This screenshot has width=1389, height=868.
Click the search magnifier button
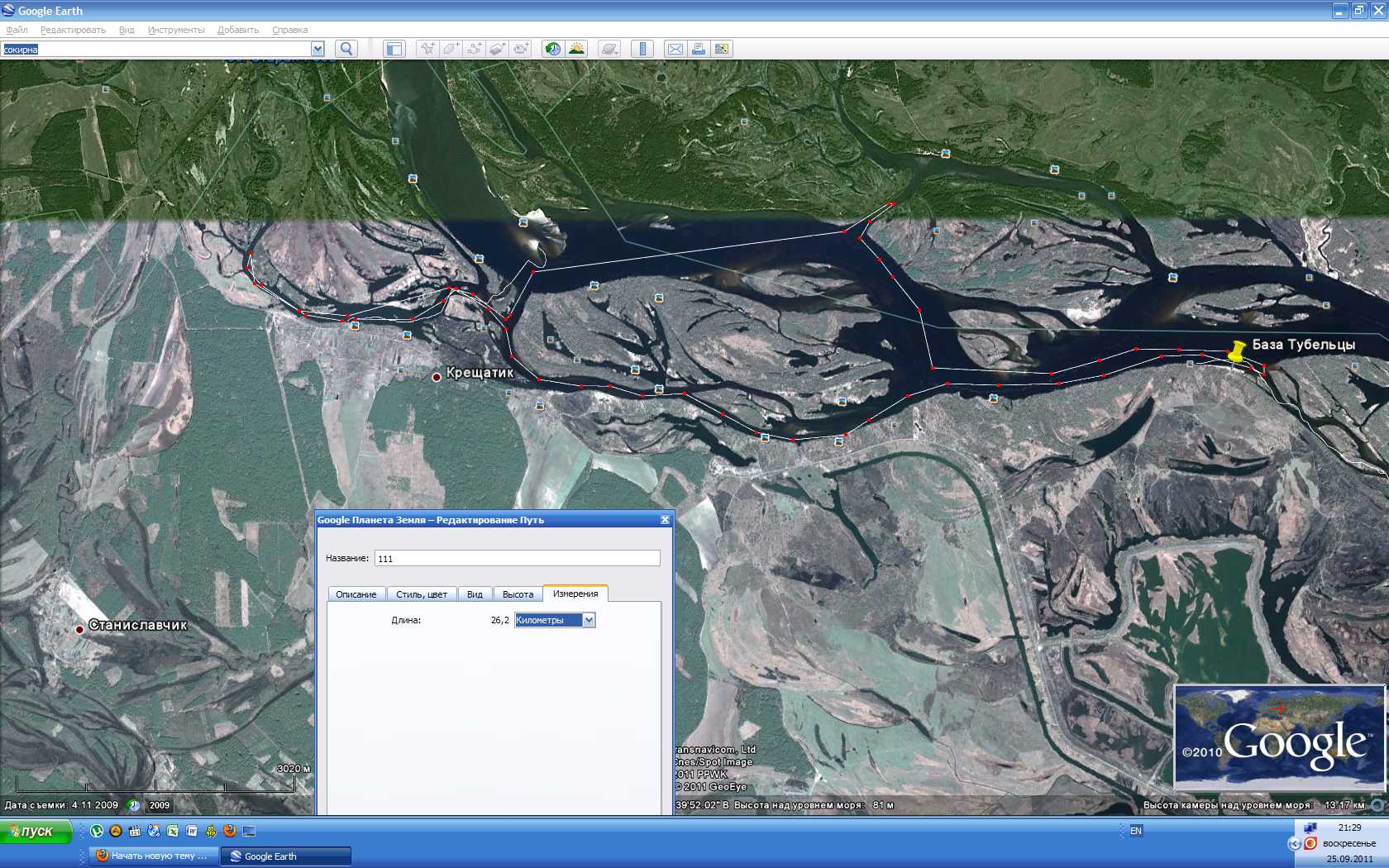(346, 49)
